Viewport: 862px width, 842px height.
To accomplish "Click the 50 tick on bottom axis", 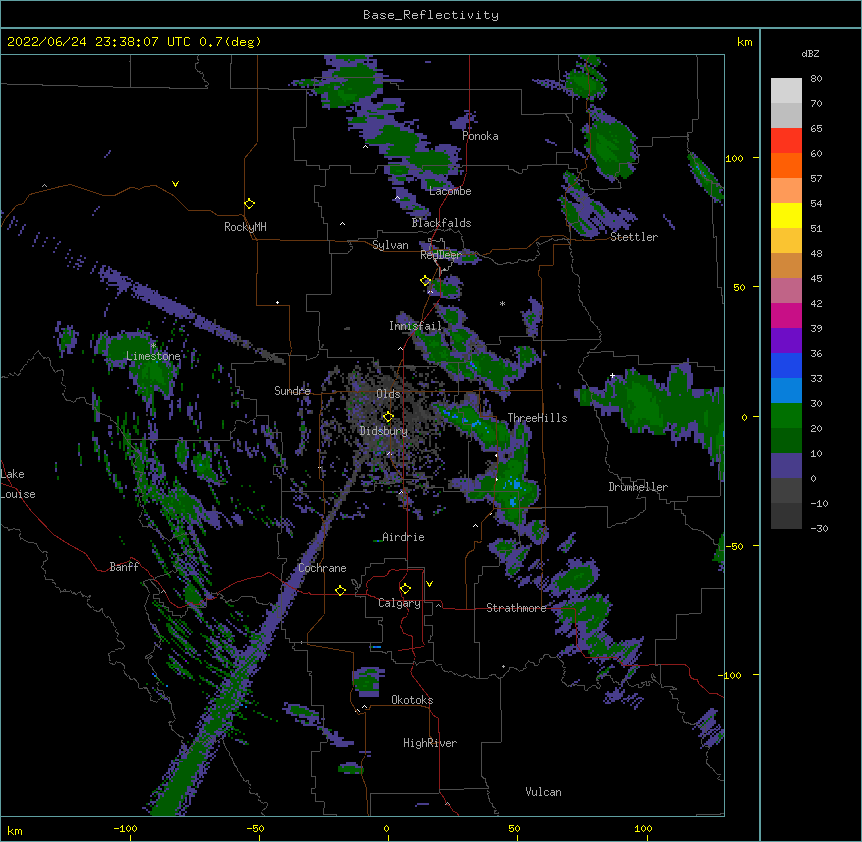I will [x=514, y=828].
